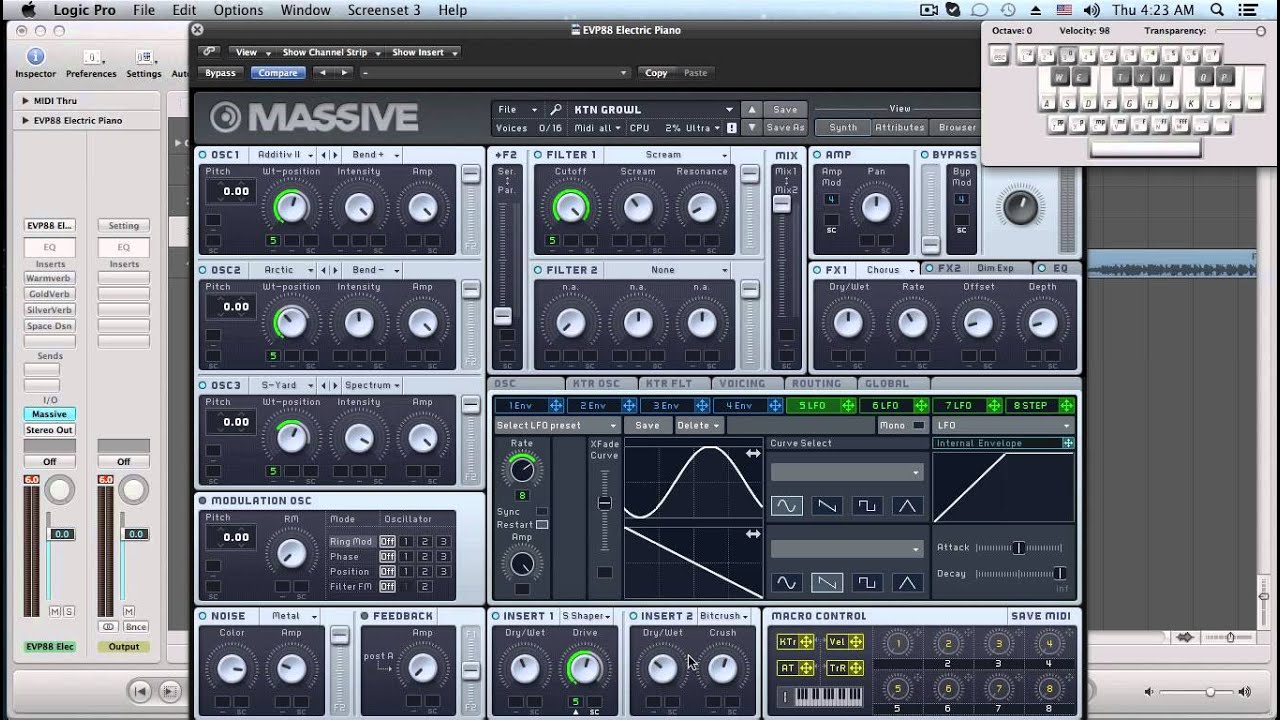Toggle the Feedback section on/off

click(x=365, y=616)
